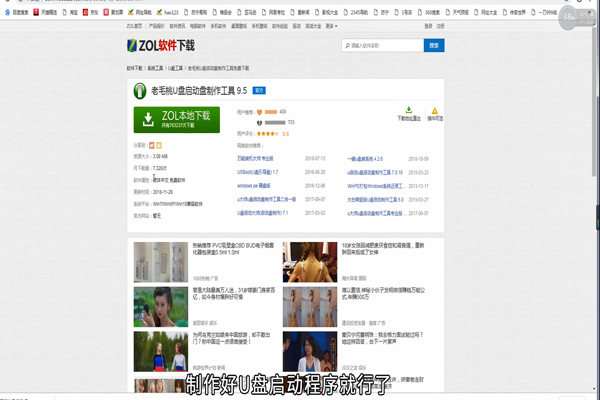Open the 360搜索 bookmark
600x400 pixels.
tap(429, 12)
